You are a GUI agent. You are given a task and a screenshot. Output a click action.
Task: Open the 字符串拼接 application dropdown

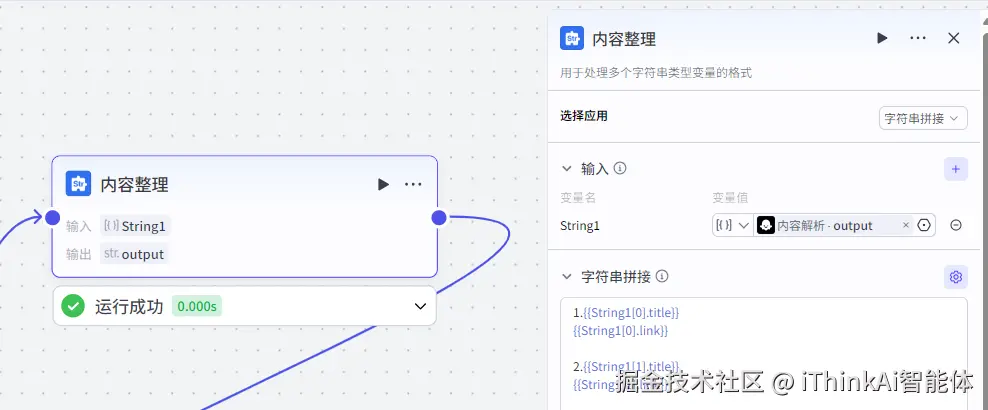click(923, 118)
